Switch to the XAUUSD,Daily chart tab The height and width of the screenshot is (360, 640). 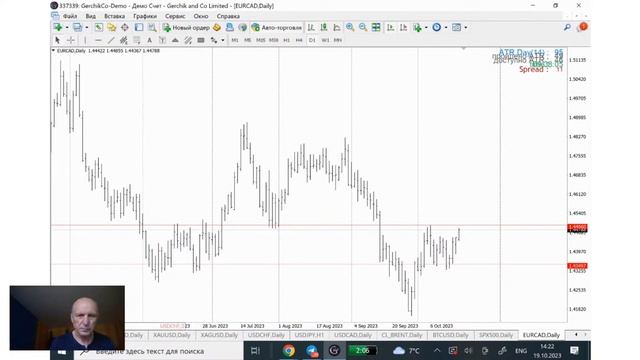pyautogui.click(x=172, y=335)
